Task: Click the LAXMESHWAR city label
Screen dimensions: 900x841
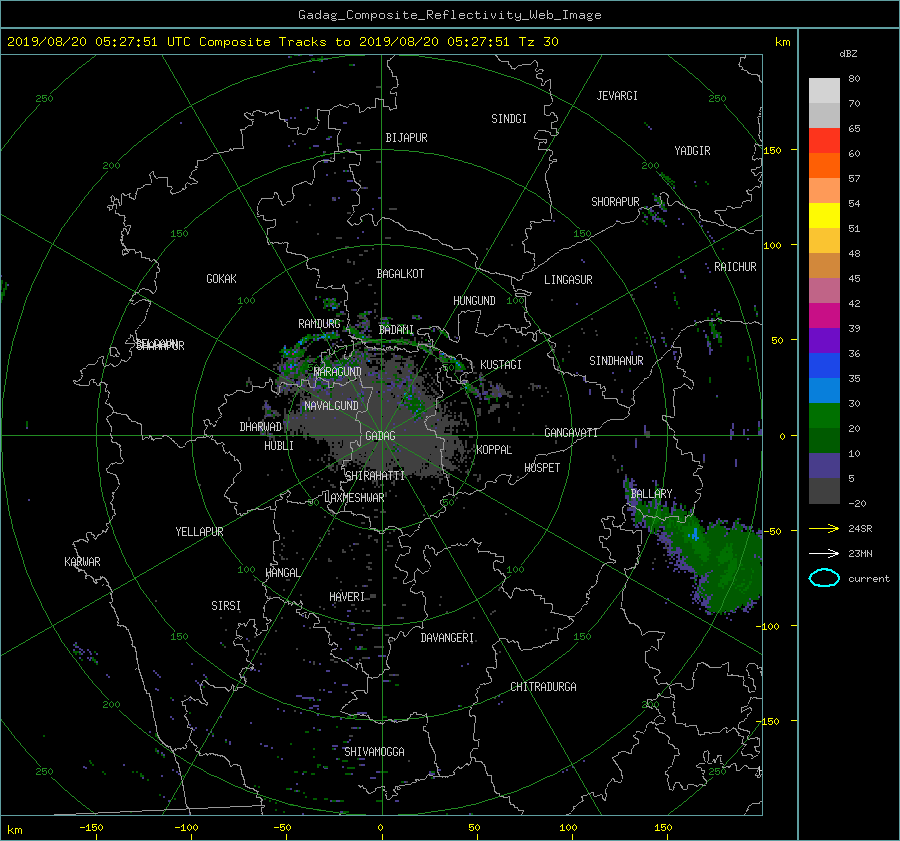Action: [354, 498]
